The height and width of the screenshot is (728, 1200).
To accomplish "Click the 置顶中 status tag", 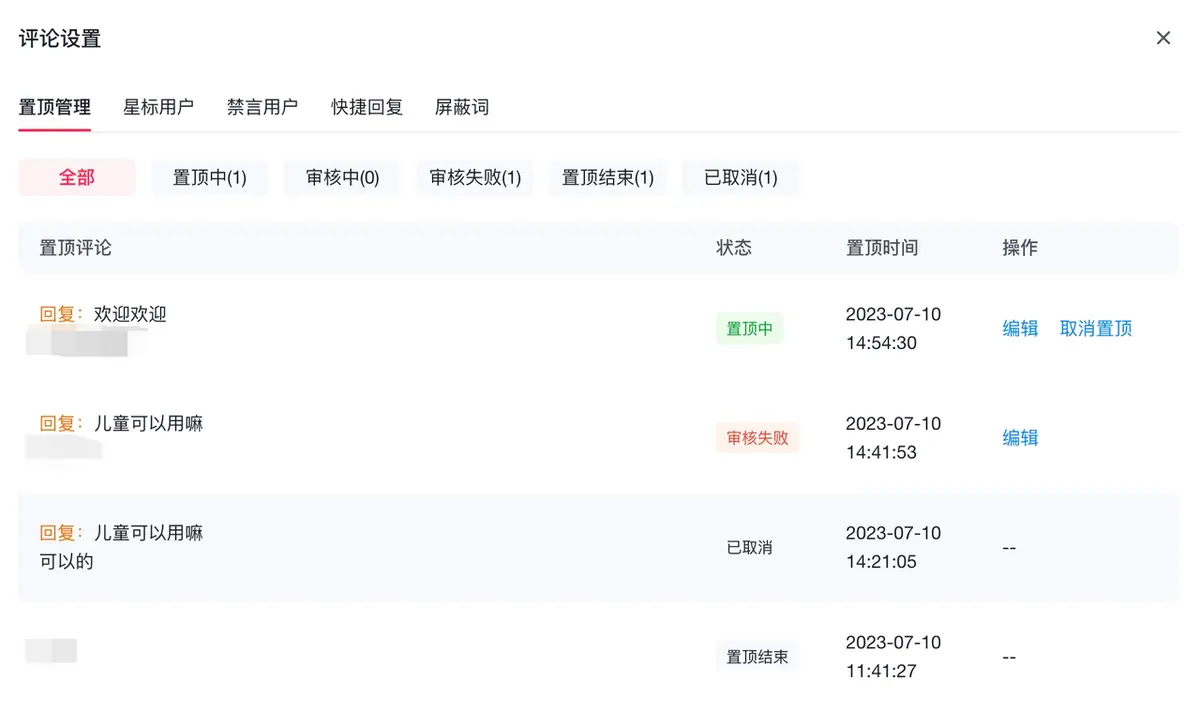I will 749,328.
